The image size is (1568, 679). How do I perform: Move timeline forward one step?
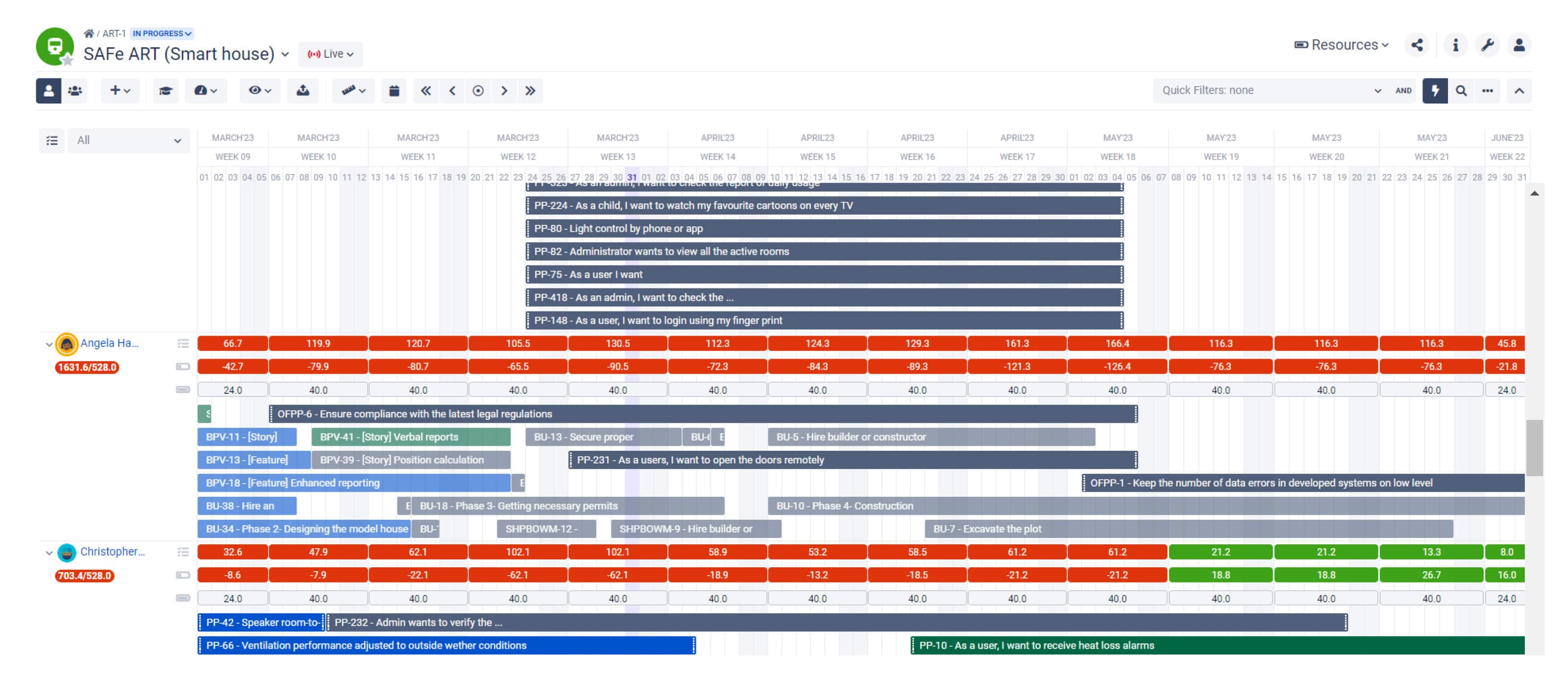coord(504,91)
